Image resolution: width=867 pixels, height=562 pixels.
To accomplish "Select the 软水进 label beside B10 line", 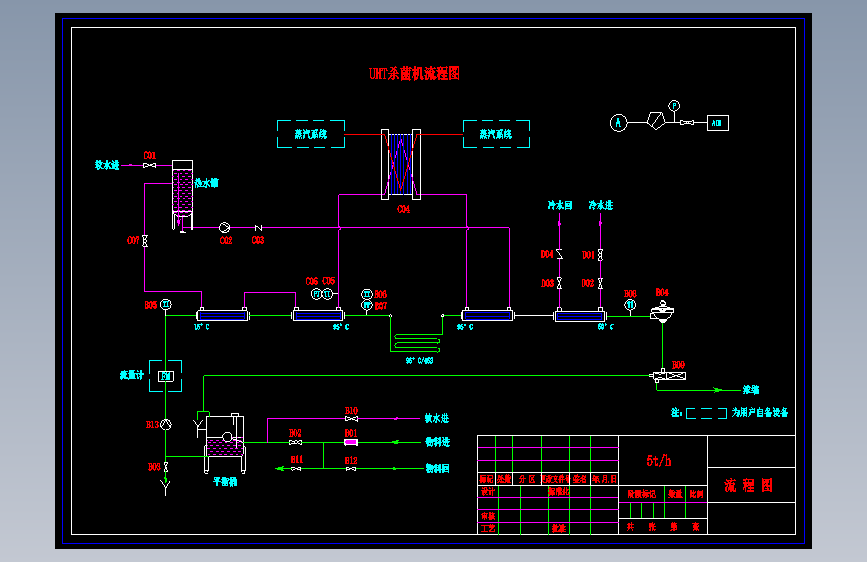I will pos(437,418).
